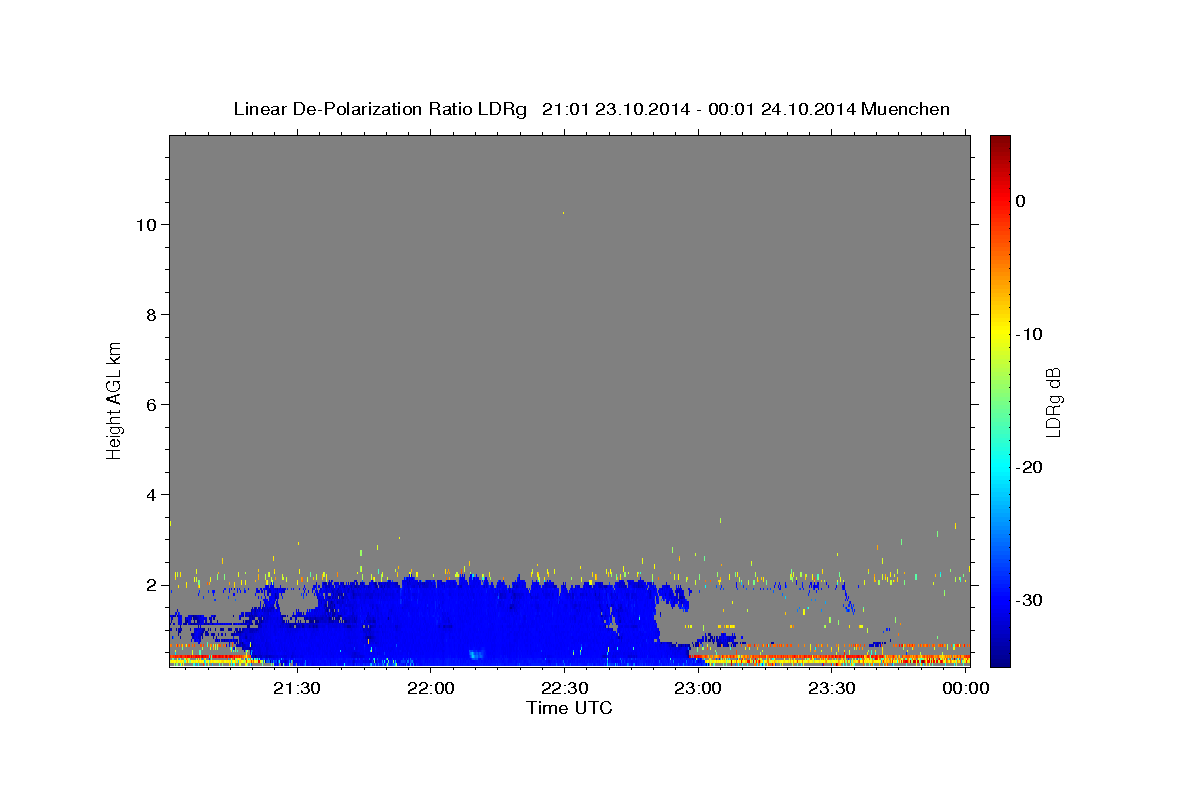Click the '10' height tick label
The image size is (1200, 800).
coord(147,225)
